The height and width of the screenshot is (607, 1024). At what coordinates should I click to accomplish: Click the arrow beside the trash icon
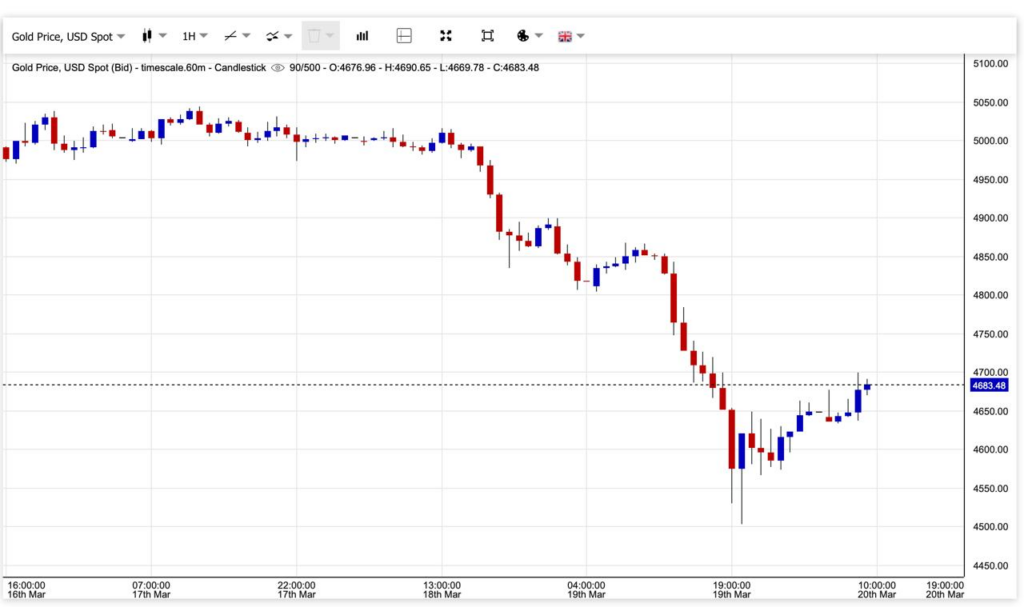(x=330, y=36)
